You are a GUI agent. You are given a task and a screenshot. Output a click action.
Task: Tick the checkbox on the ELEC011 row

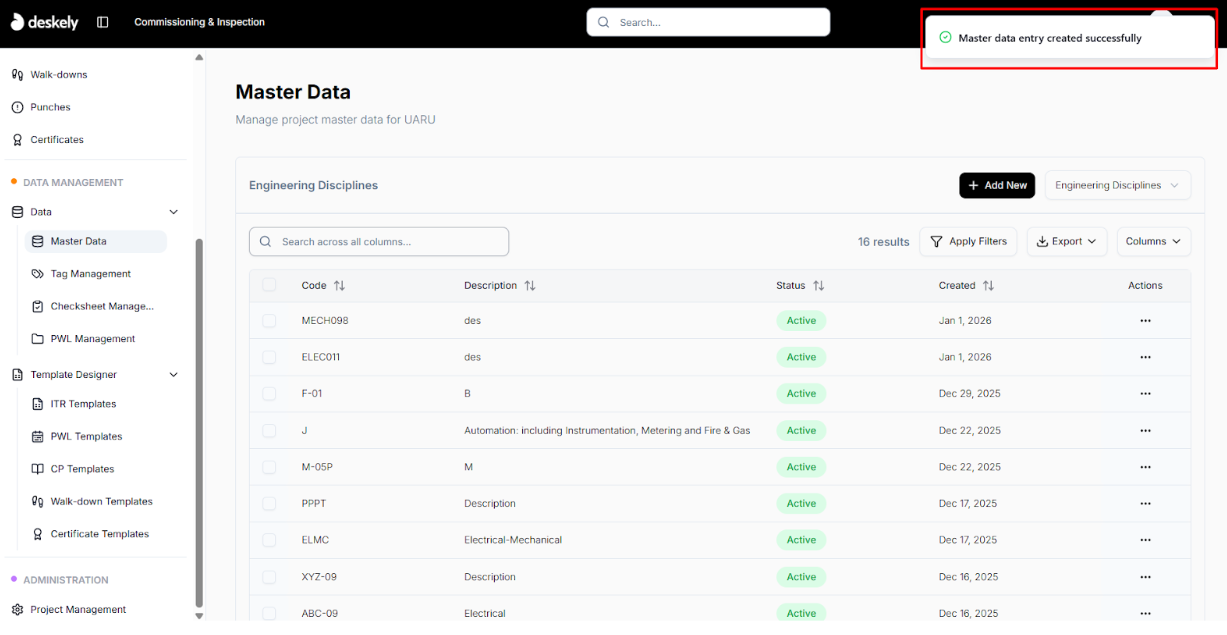[x=269, y=357]
